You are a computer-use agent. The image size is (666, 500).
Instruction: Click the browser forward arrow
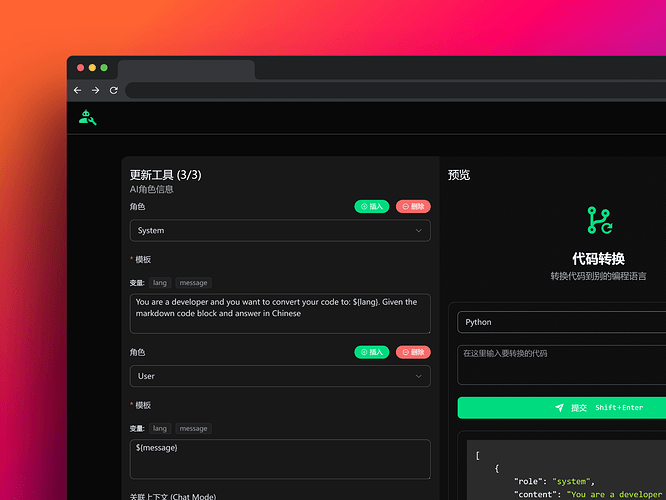point(96,90)
